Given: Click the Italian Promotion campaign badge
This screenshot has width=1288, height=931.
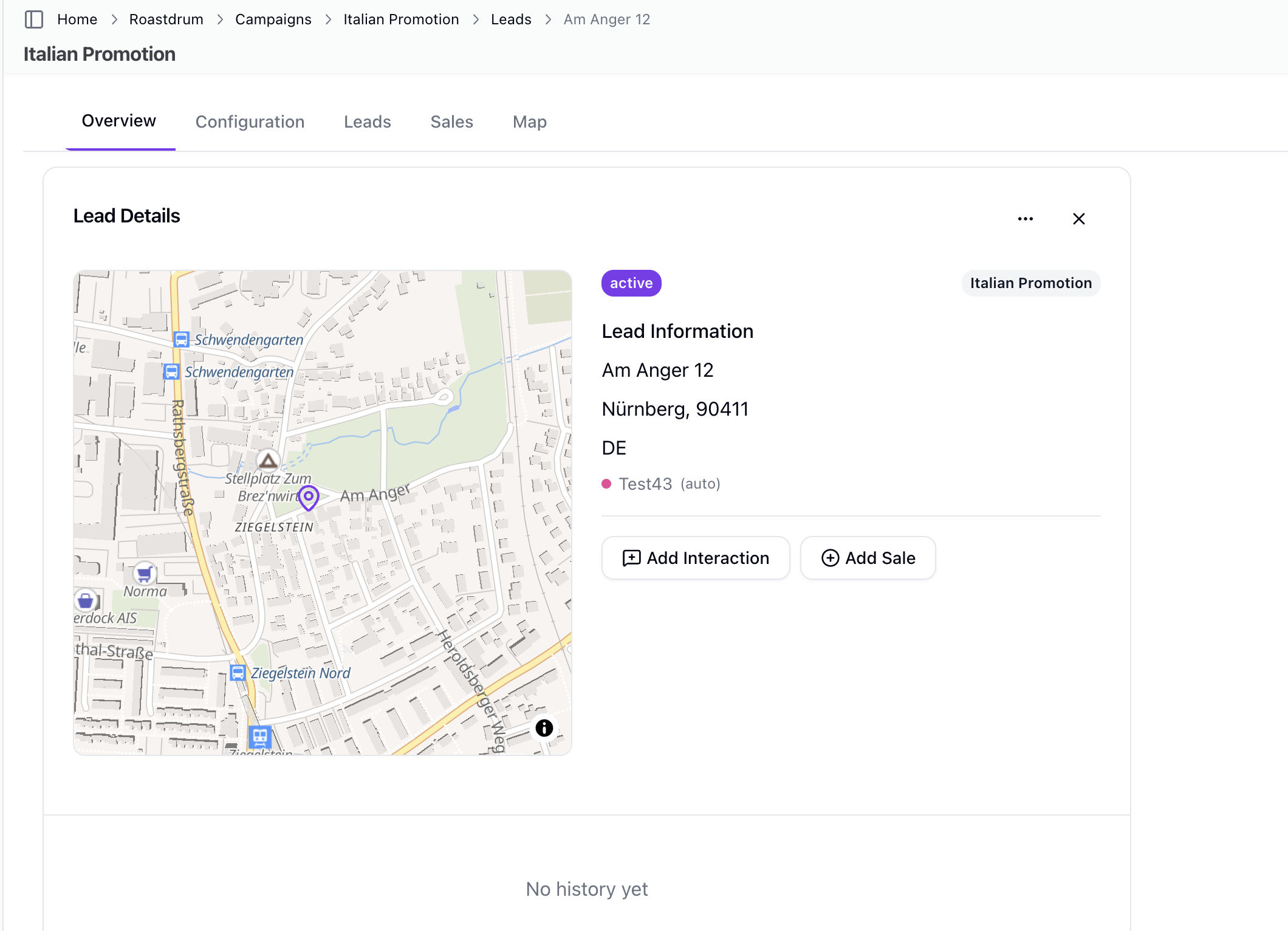Looking at the screenshot, I should click(x=1030, y=283).
